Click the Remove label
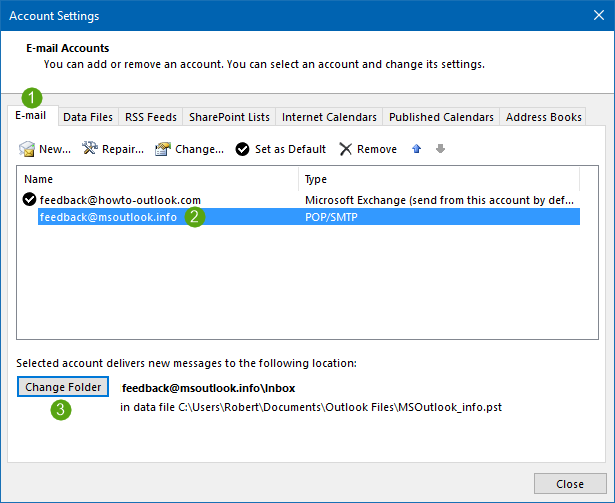The height and width of the screenshot is (503, 615). [x=377, y=149]
